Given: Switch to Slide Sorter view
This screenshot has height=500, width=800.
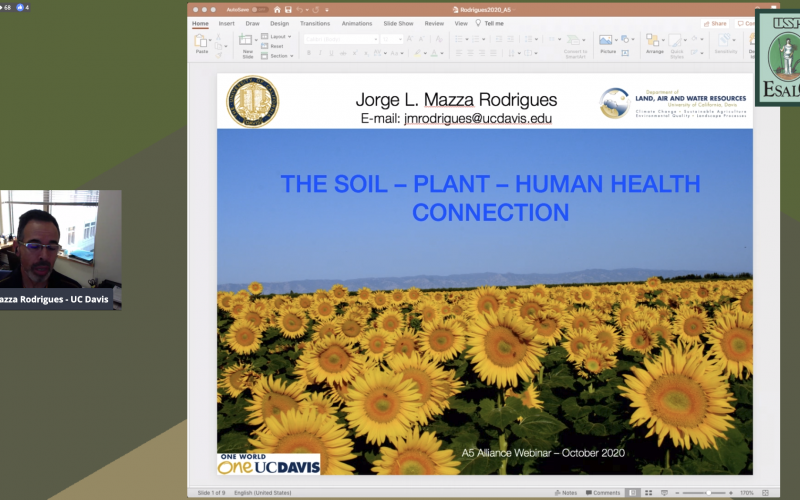Looking at the screenshot, I should (648, 493).
